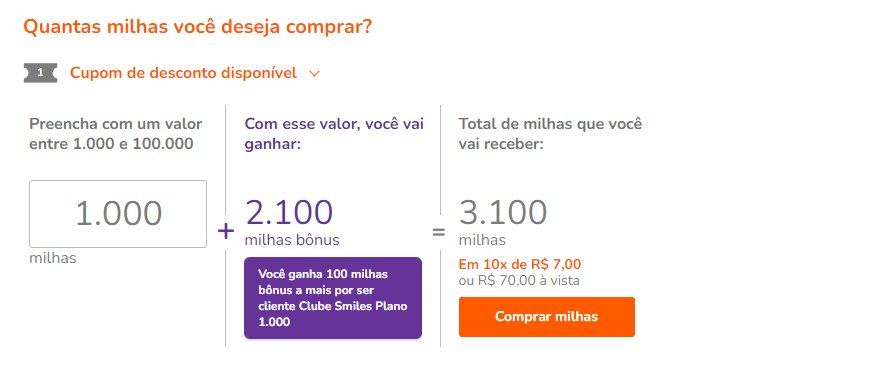This screenshot has height=379, width=877.
Task: Click 'Total de milhas que você vai receber' label
Action: pos(550,134)
